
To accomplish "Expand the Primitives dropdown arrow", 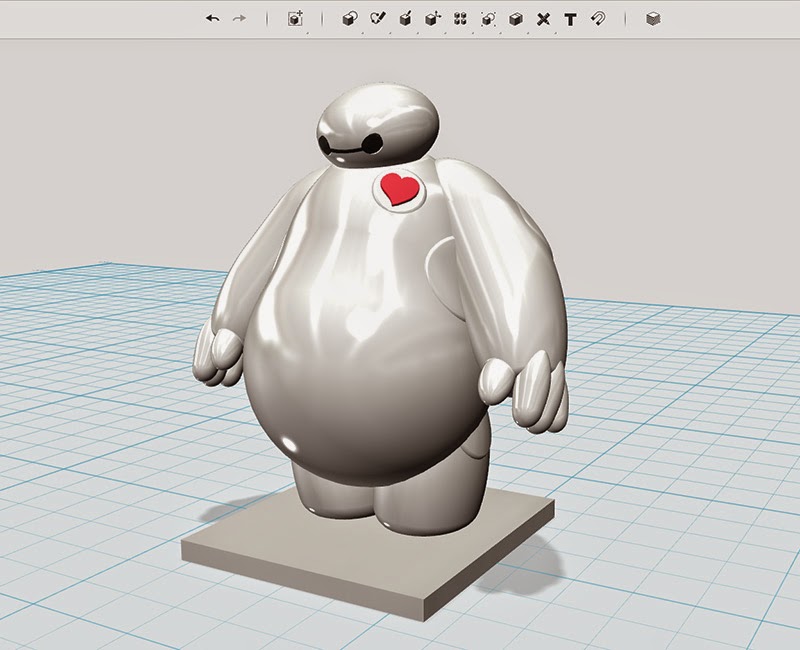I will [362, 33].
